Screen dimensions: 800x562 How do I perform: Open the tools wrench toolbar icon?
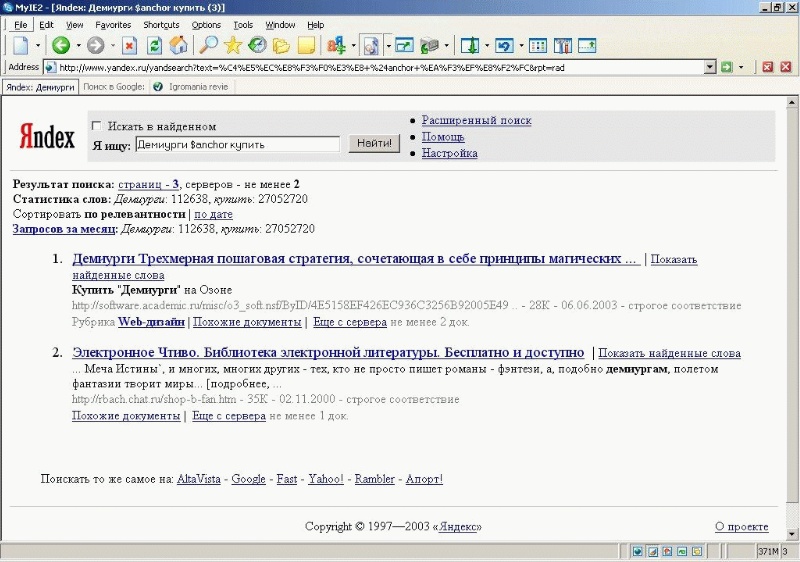tap(563, 46)
